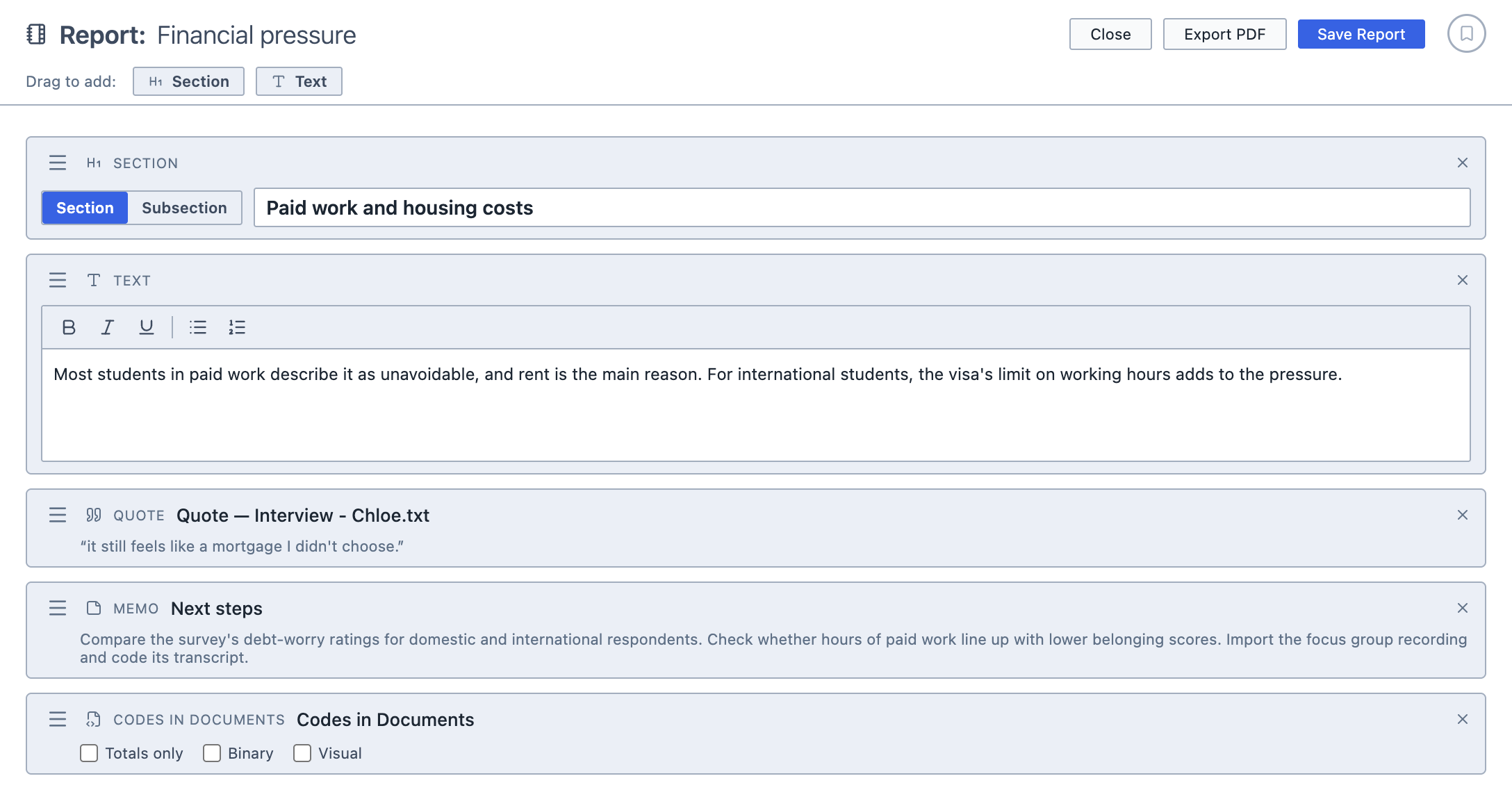
Task: Remove the Section block
Action: [x=1463, y=163]
